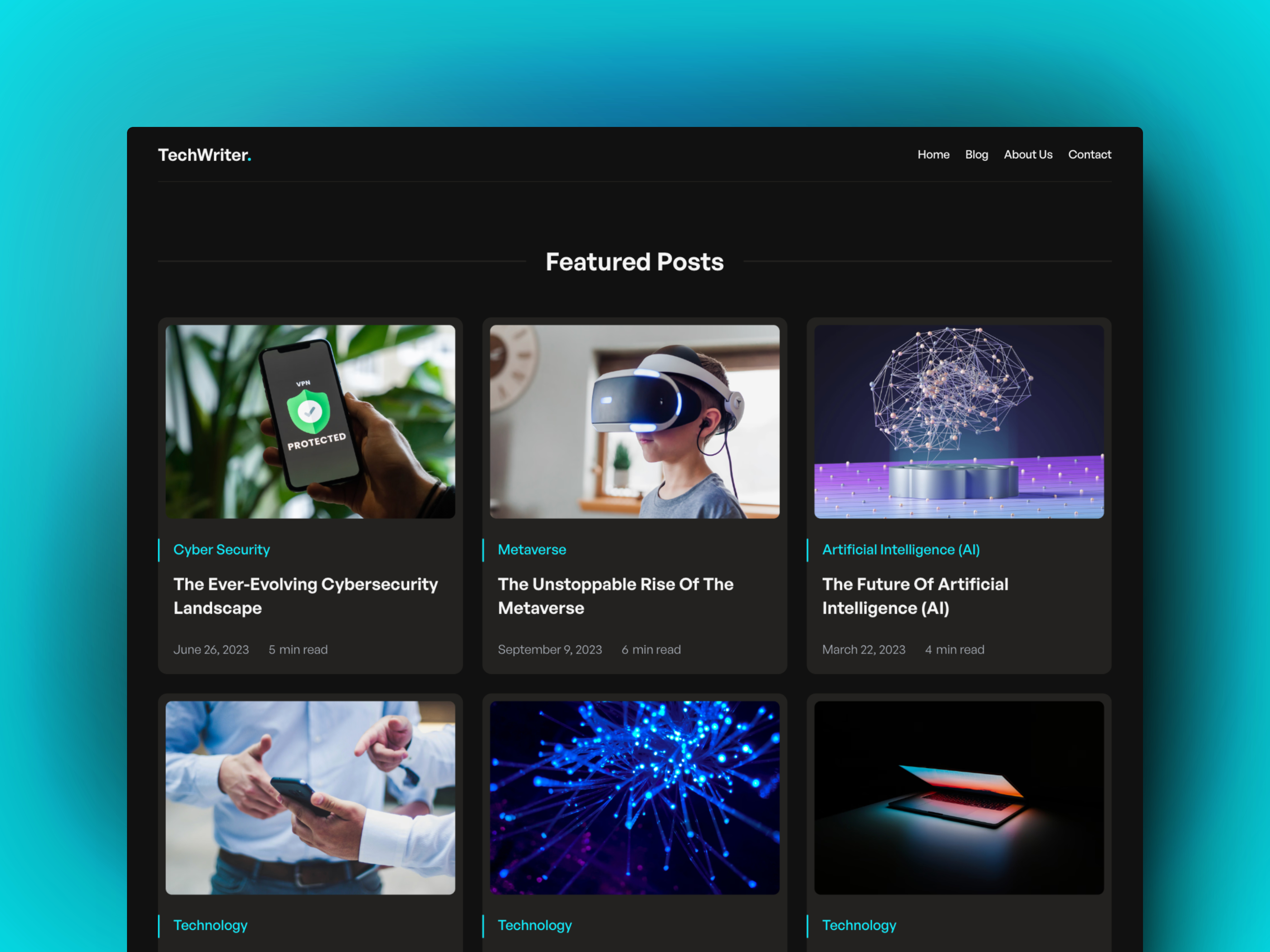Click the blue fiber optics thumbnail
The width and height of the screenshot is (1270, 952).
click(634, 797)
